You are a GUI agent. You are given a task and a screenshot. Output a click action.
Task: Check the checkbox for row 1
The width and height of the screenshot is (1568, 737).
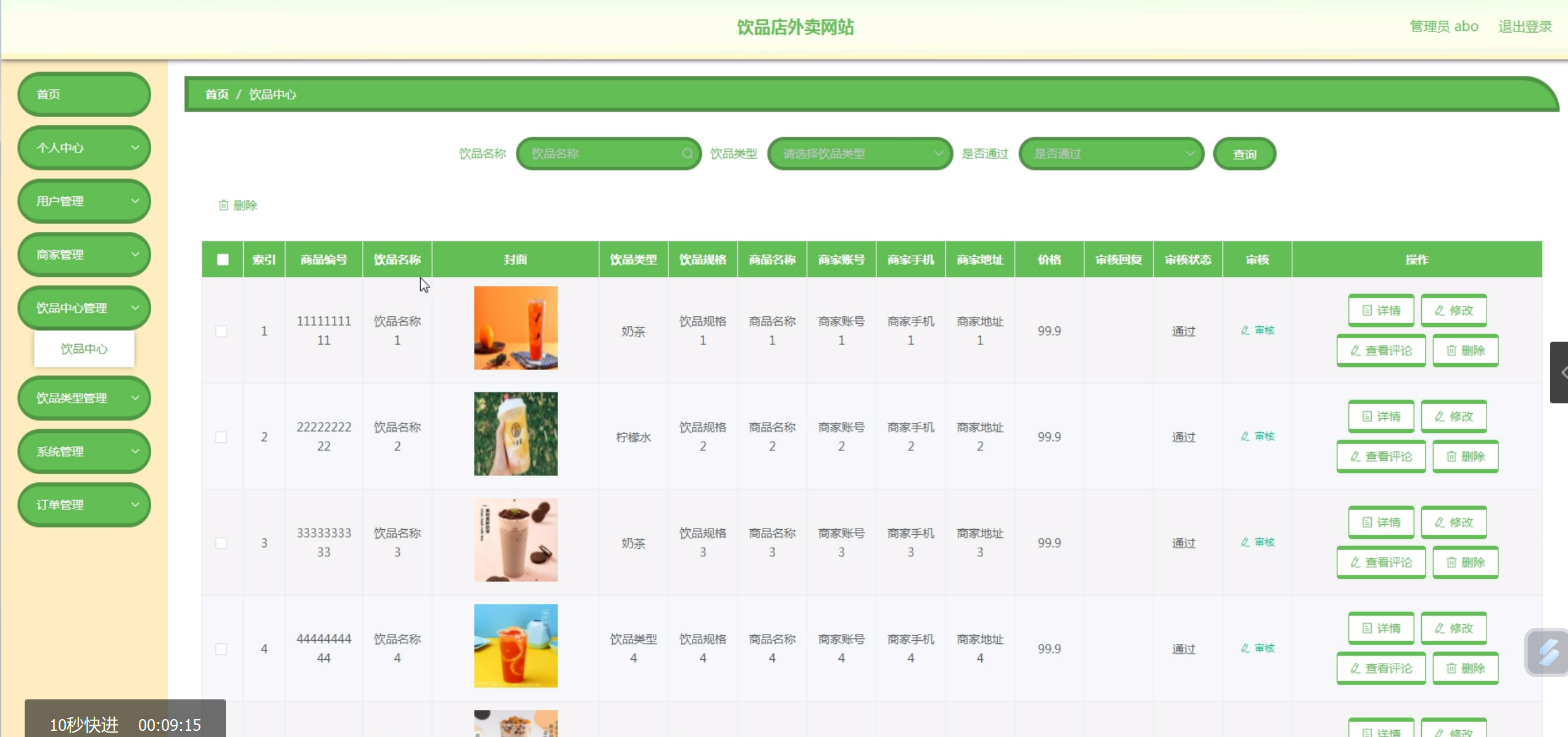[222, 331]
